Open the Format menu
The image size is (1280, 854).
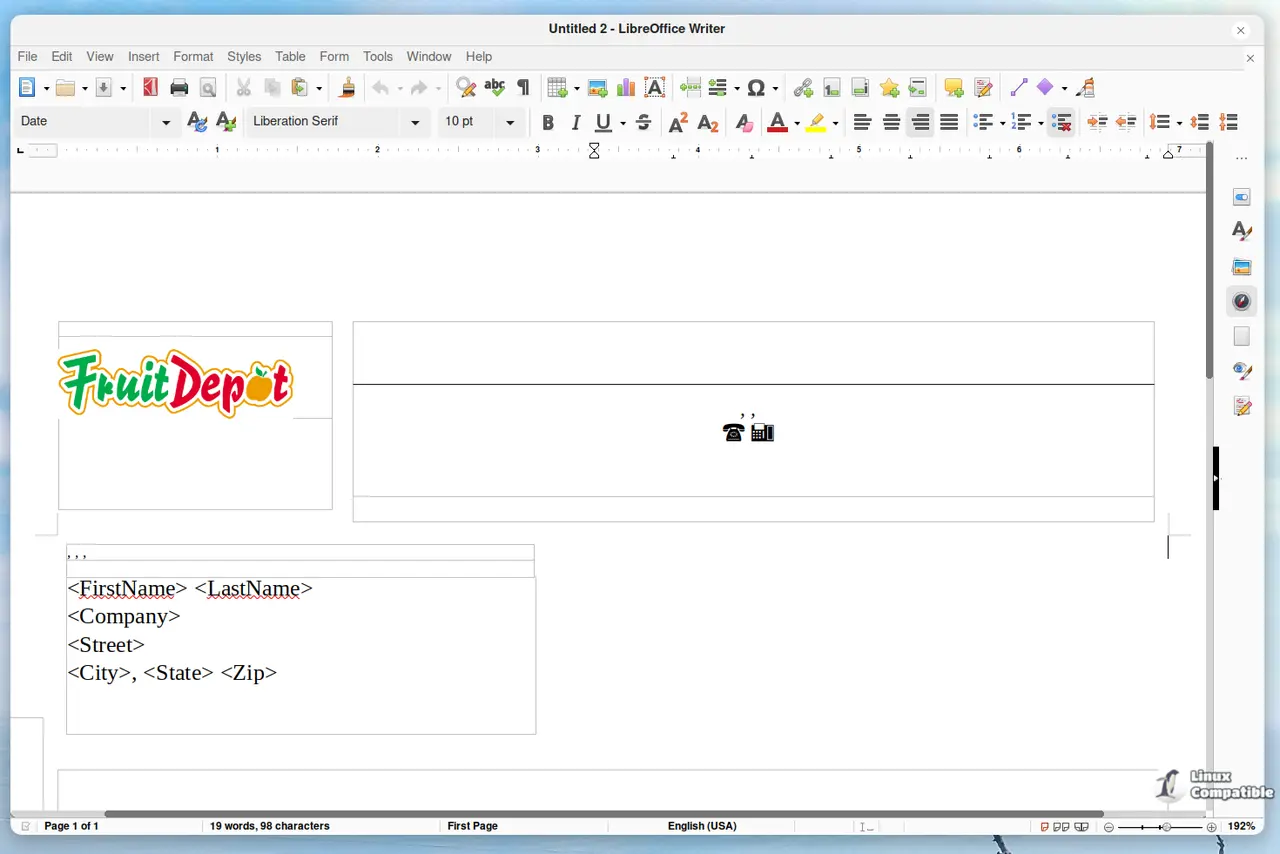pyautogui.click(x=193, y=57)
